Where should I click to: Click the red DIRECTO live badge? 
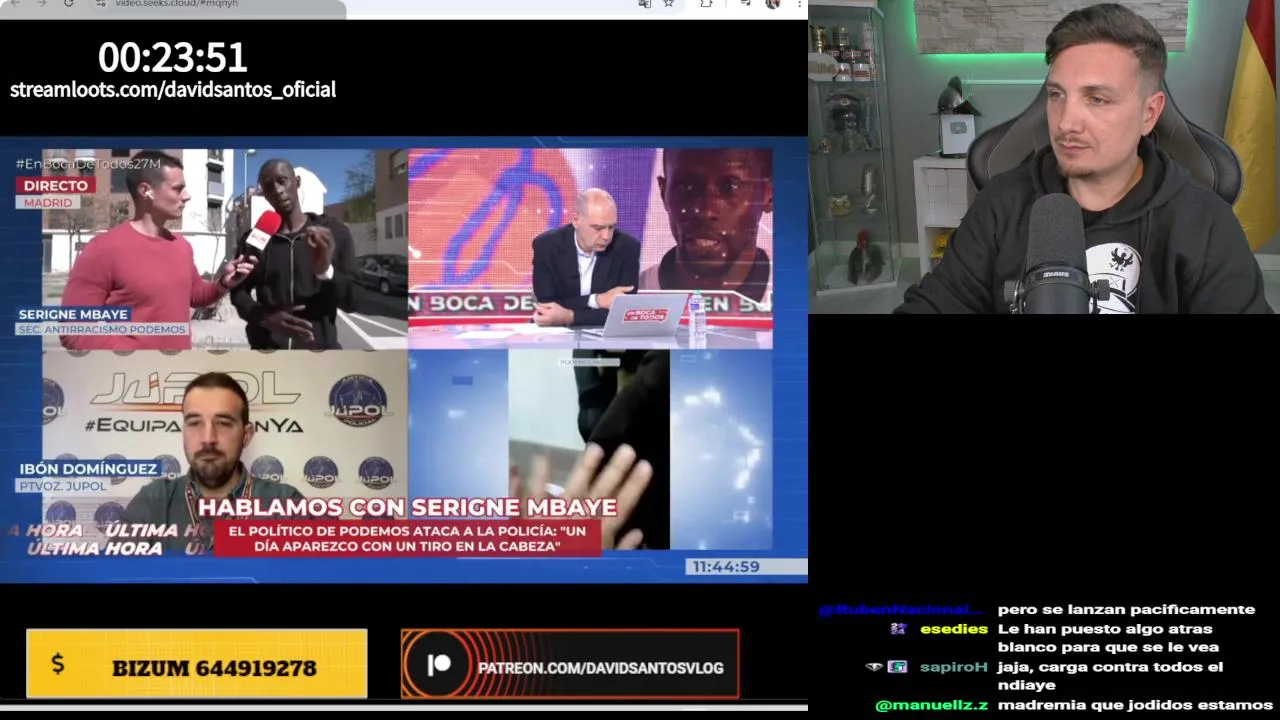tap(55, 185)
